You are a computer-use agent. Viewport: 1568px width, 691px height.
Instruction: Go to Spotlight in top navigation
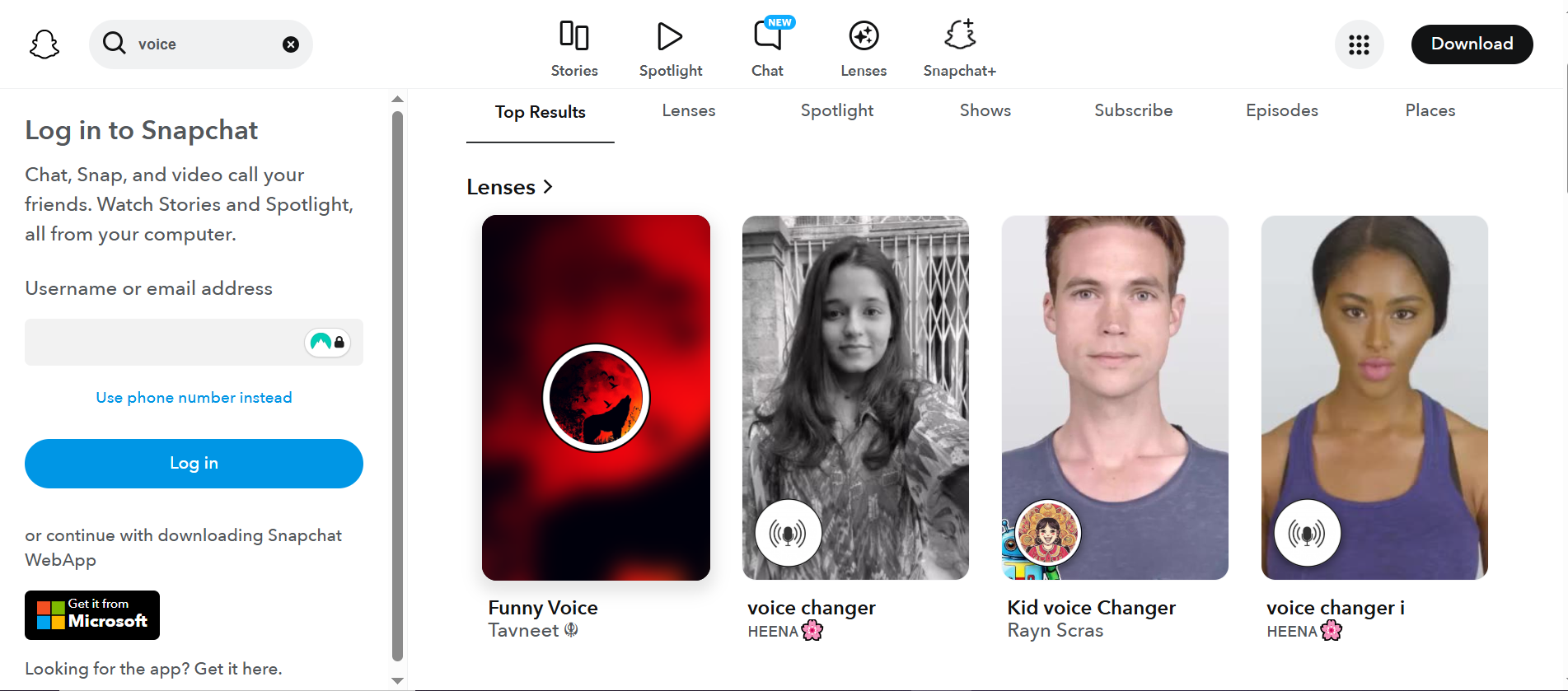pos(671,48)
